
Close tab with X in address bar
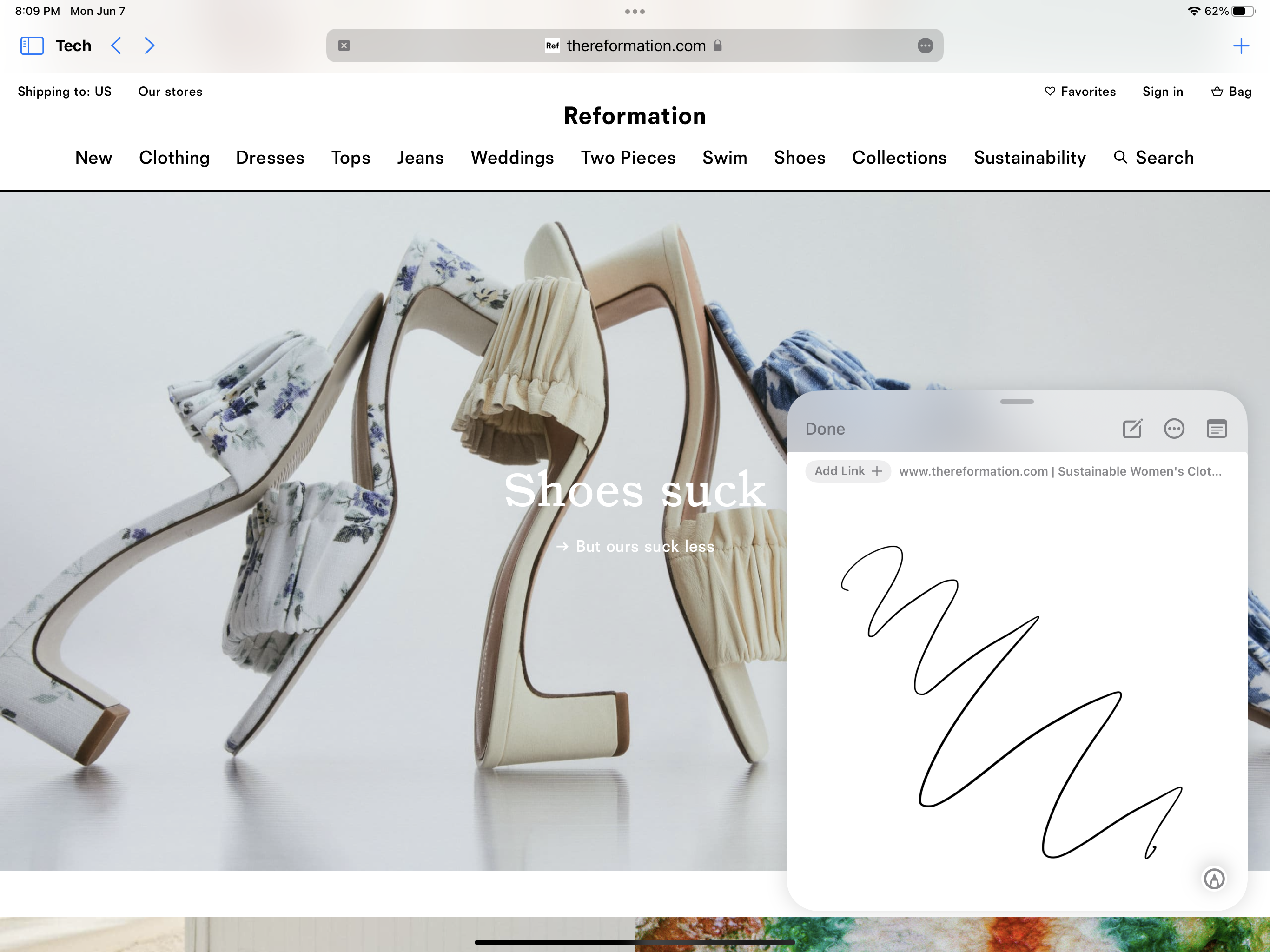click(x=344, y=46)
